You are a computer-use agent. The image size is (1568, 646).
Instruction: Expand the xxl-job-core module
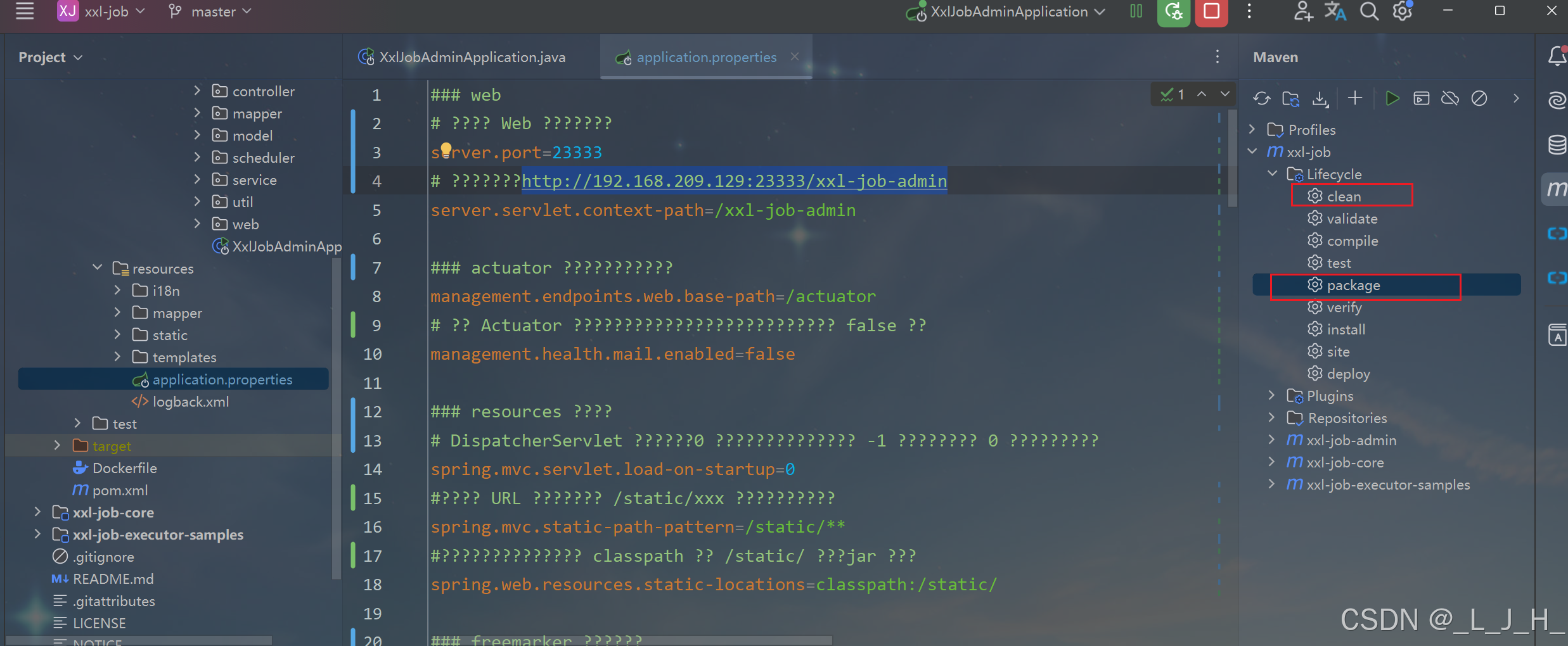point(37,512)
